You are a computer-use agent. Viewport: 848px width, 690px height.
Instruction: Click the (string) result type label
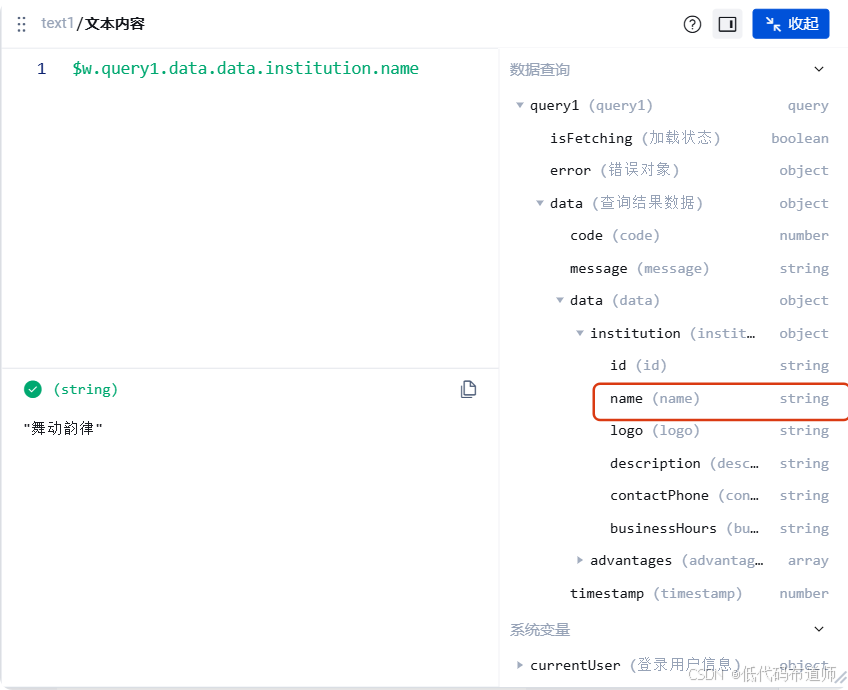85,389
